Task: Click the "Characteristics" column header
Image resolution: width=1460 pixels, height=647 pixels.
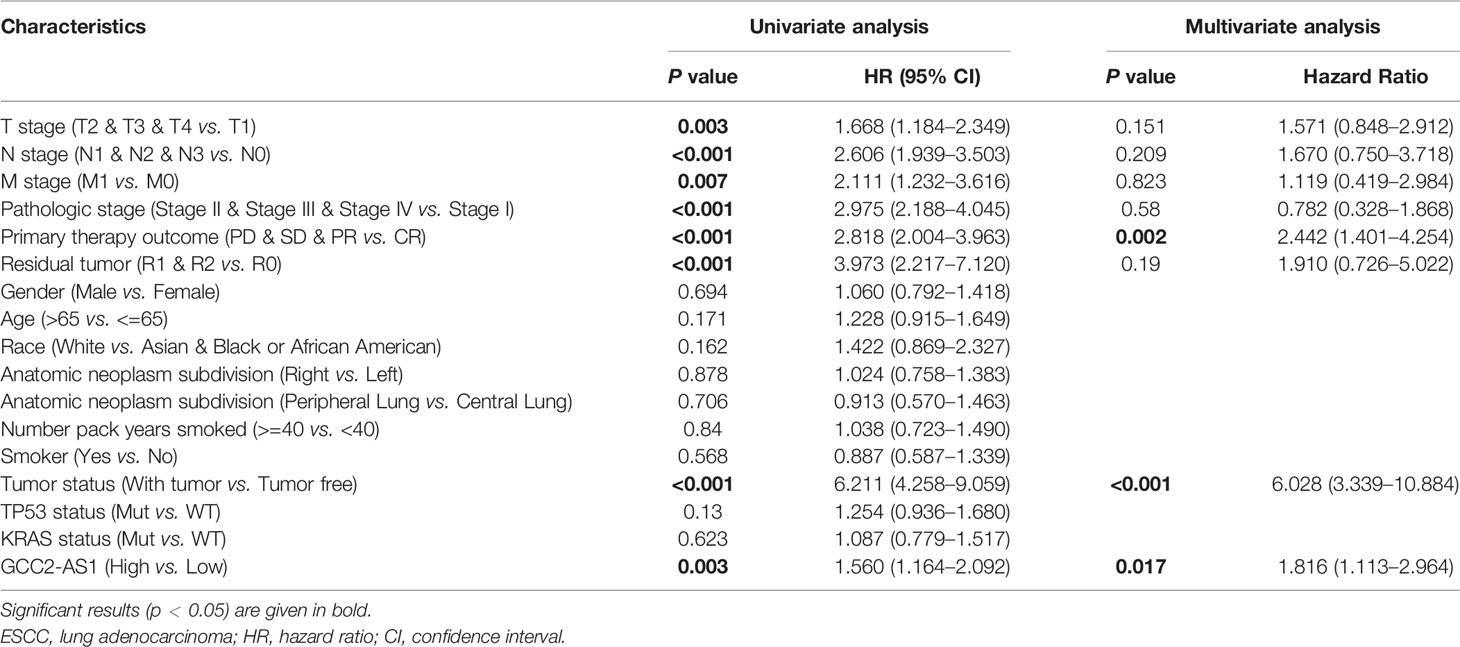Action: [73, 28]
